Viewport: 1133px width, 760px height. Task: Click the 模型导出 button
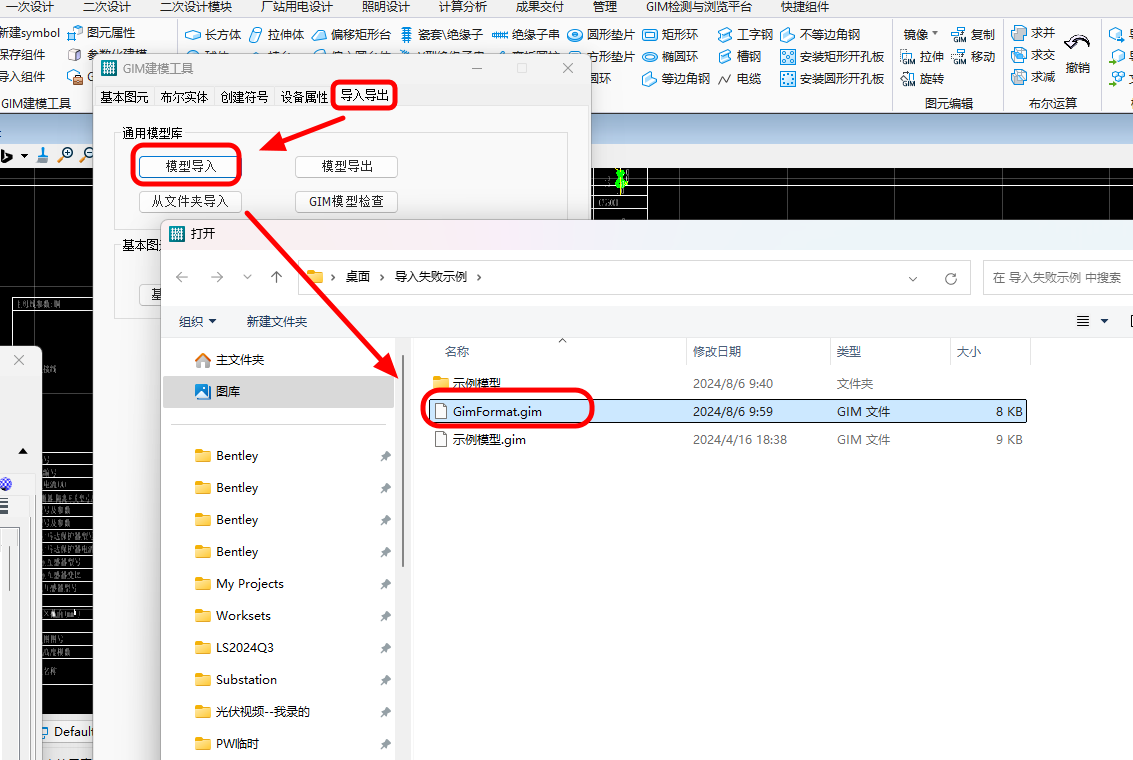click(x=347, y=166)
